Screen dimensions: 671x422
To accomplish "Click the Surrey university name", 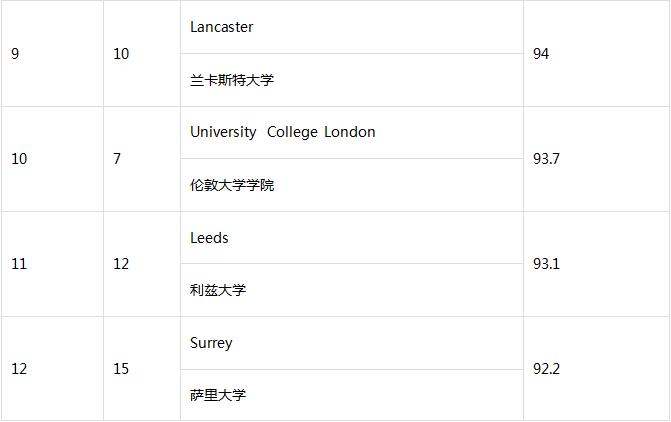I will point(211,343).
